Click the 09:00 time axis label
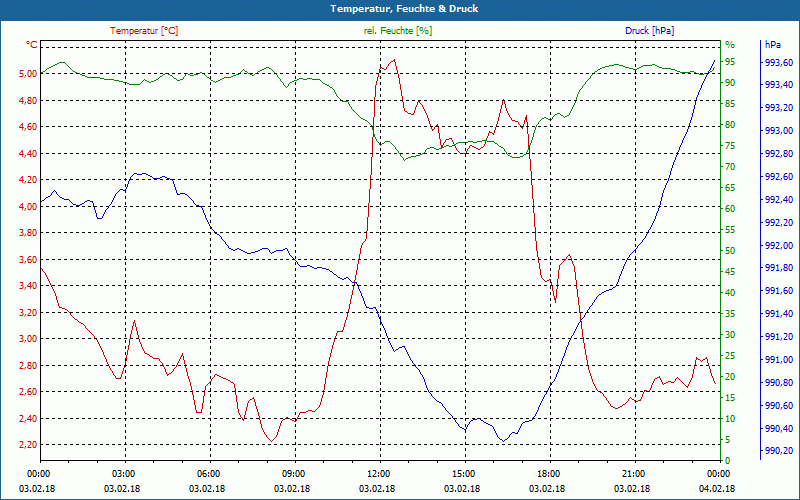The image size is (800, 500). click(x=295, y=473)
